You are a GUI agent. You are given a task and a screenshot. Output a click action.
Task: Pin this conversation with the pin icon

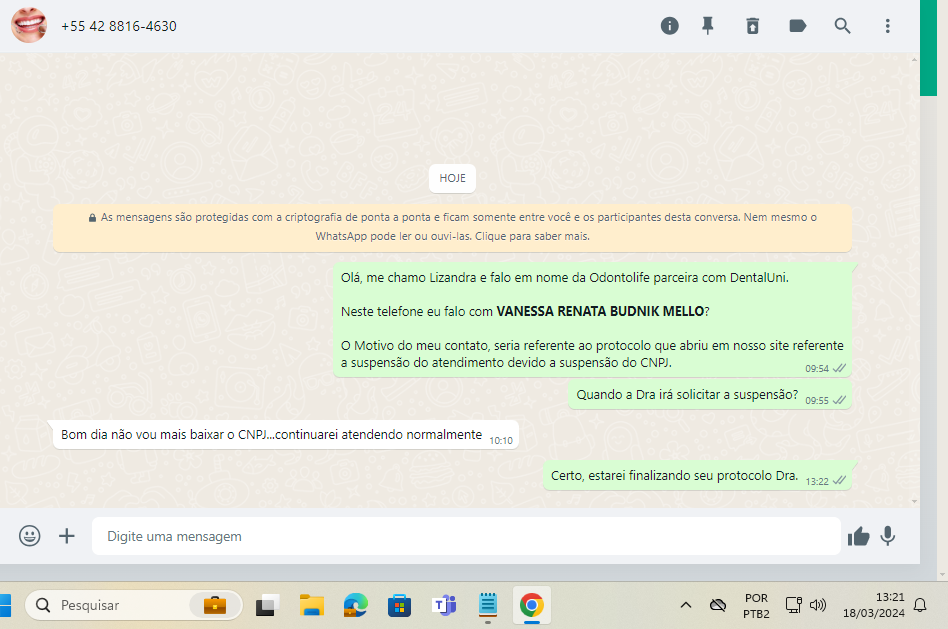click(707, 26)
